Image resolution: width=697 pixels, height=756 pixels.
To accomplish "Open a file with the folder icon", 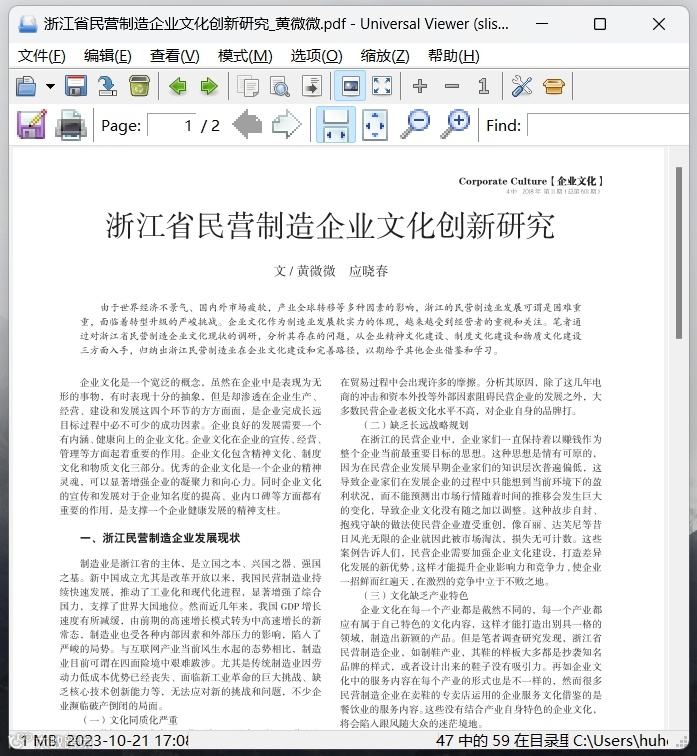I will point(26,86).
